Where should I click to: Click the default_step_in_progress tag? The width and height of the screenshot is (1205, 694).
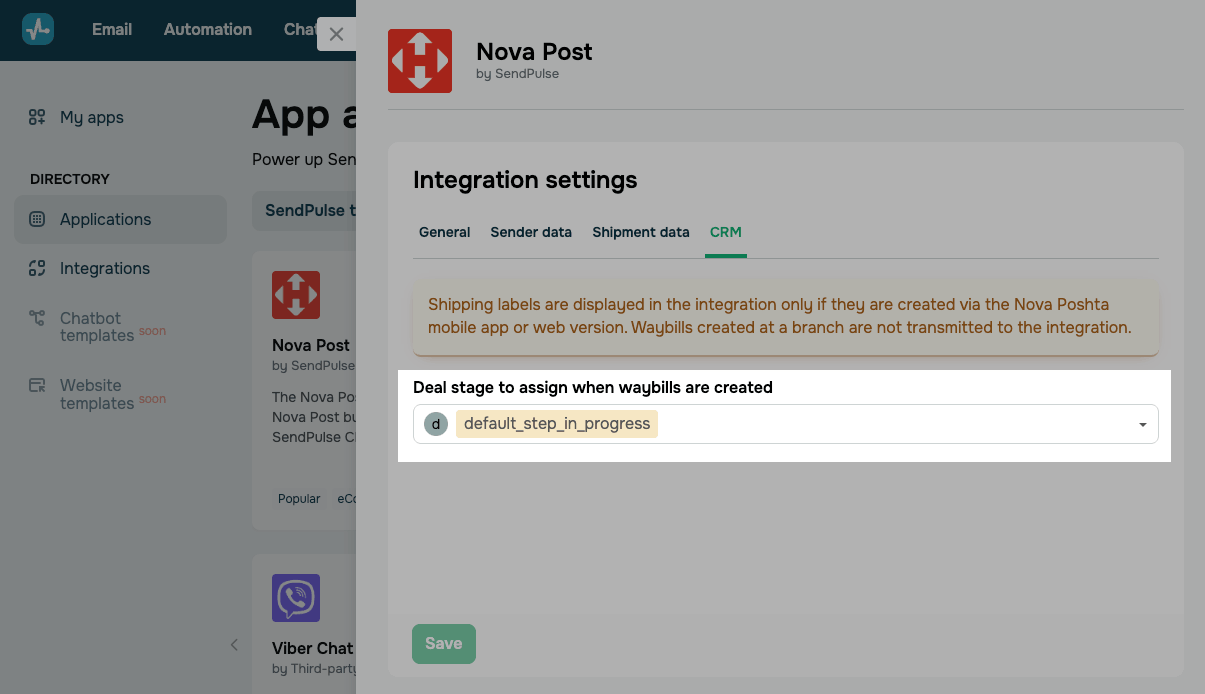(x=557, y=424)
